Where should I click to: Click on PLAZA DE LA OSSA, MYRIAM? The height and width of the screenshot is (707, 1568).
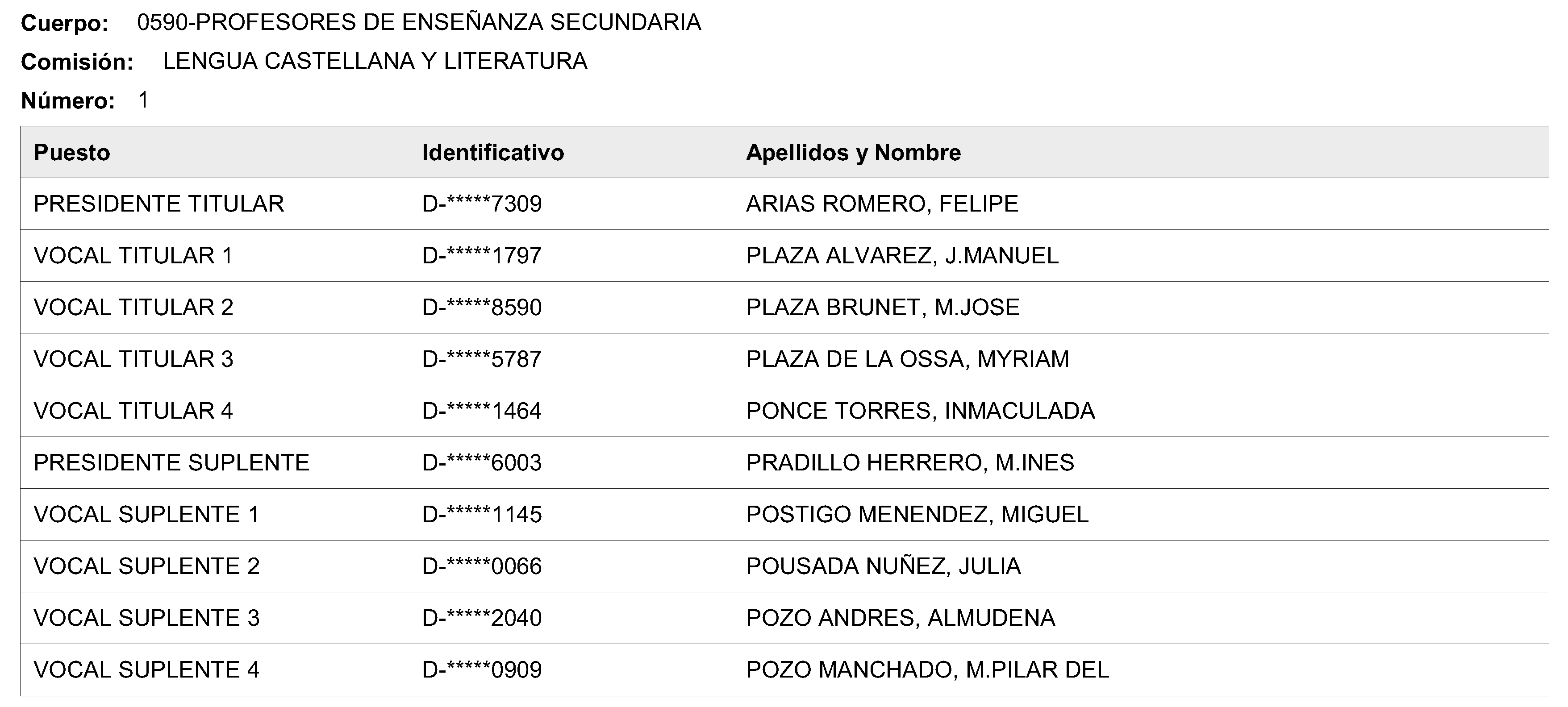click(908, 359)
